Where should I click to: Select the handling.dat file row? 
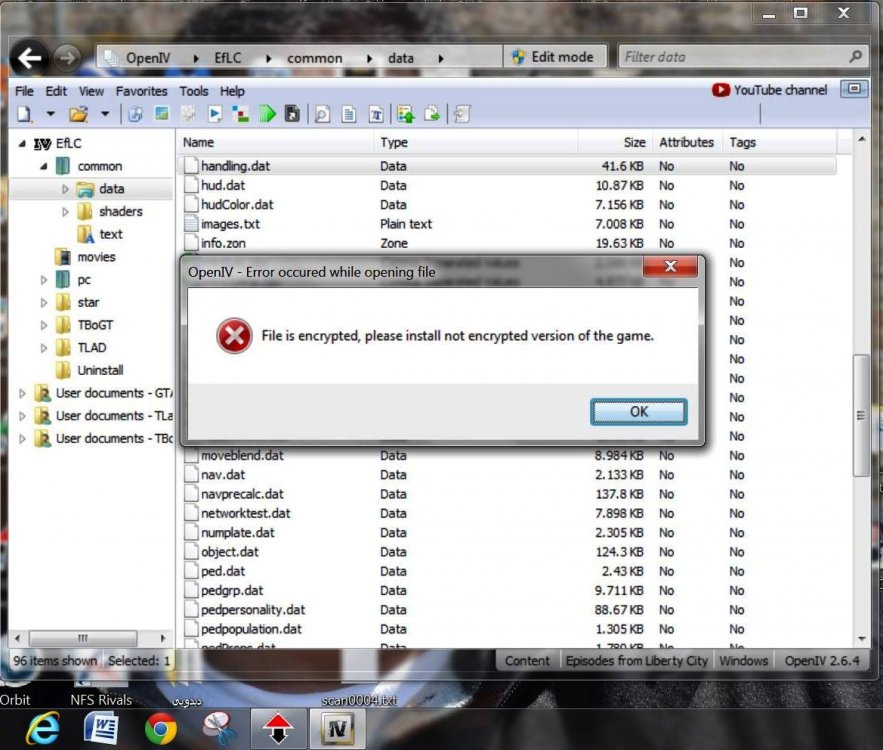pyautogui.click(x=507, y=166)
